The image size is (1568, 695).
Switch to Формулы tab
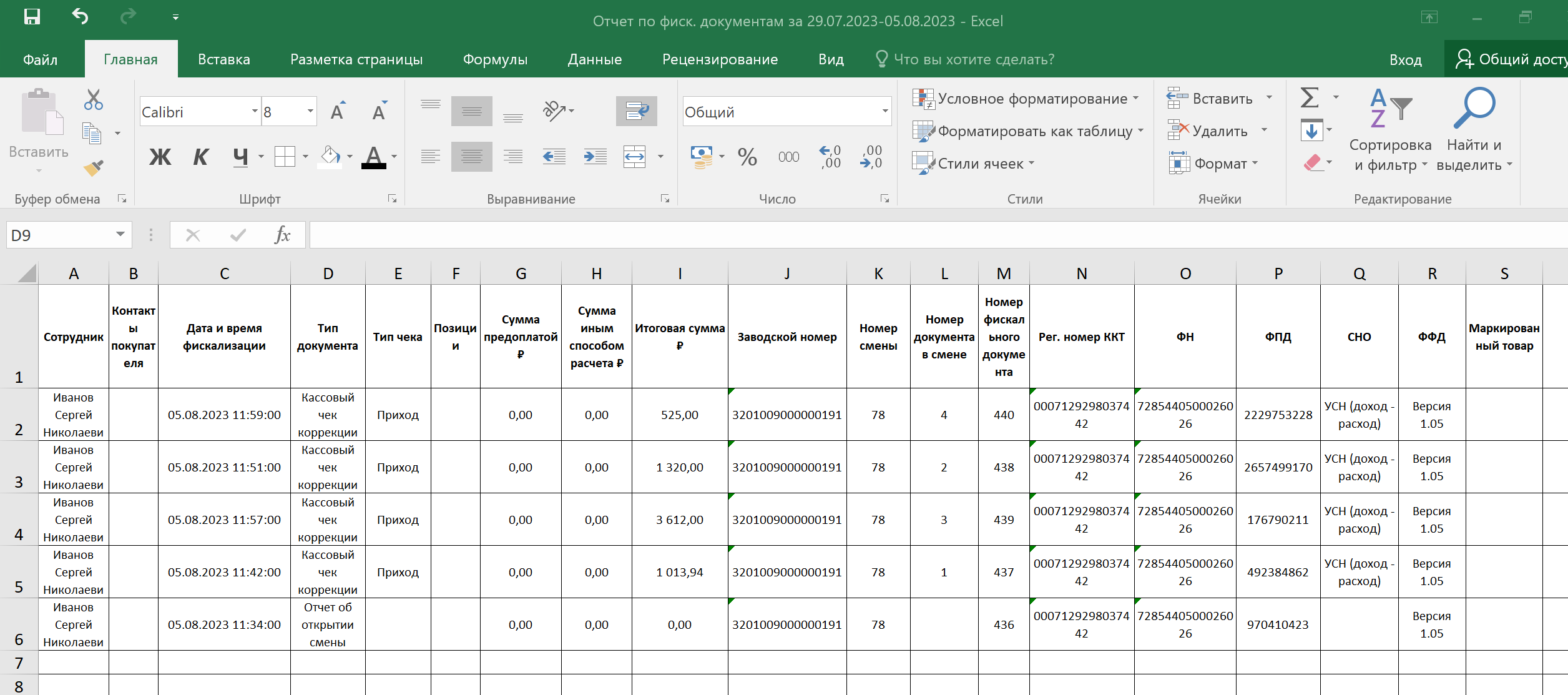pos(495,59)
